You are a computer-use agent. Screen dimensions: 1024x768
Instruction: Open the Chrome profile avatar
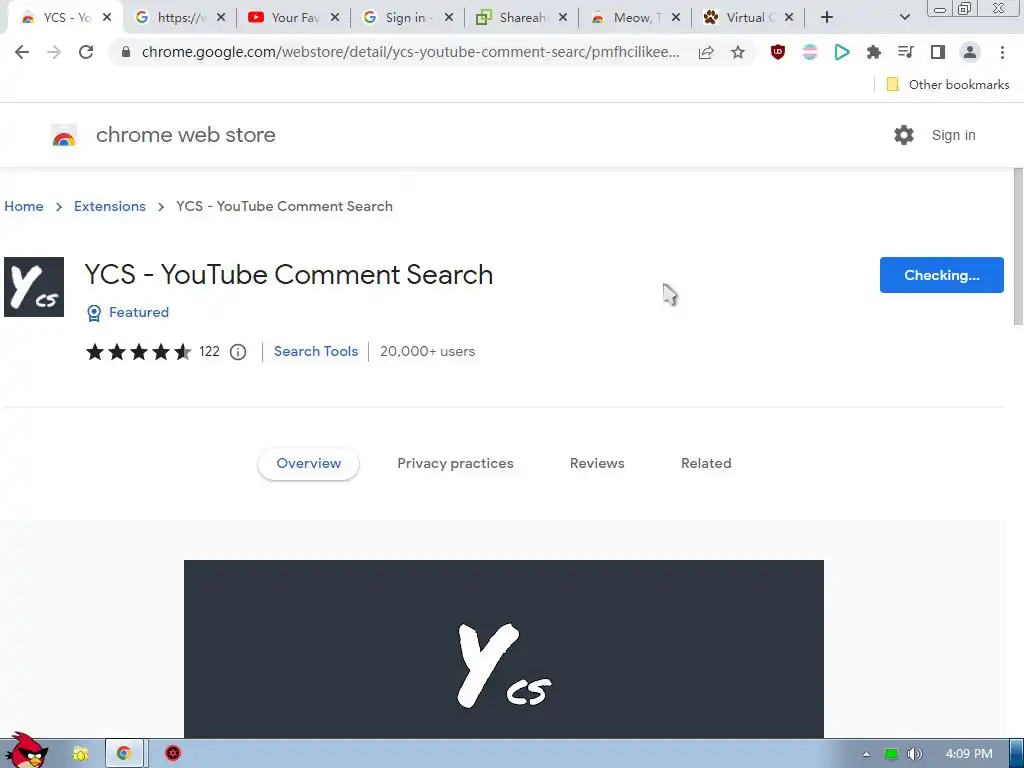click(x=970, y=52)
